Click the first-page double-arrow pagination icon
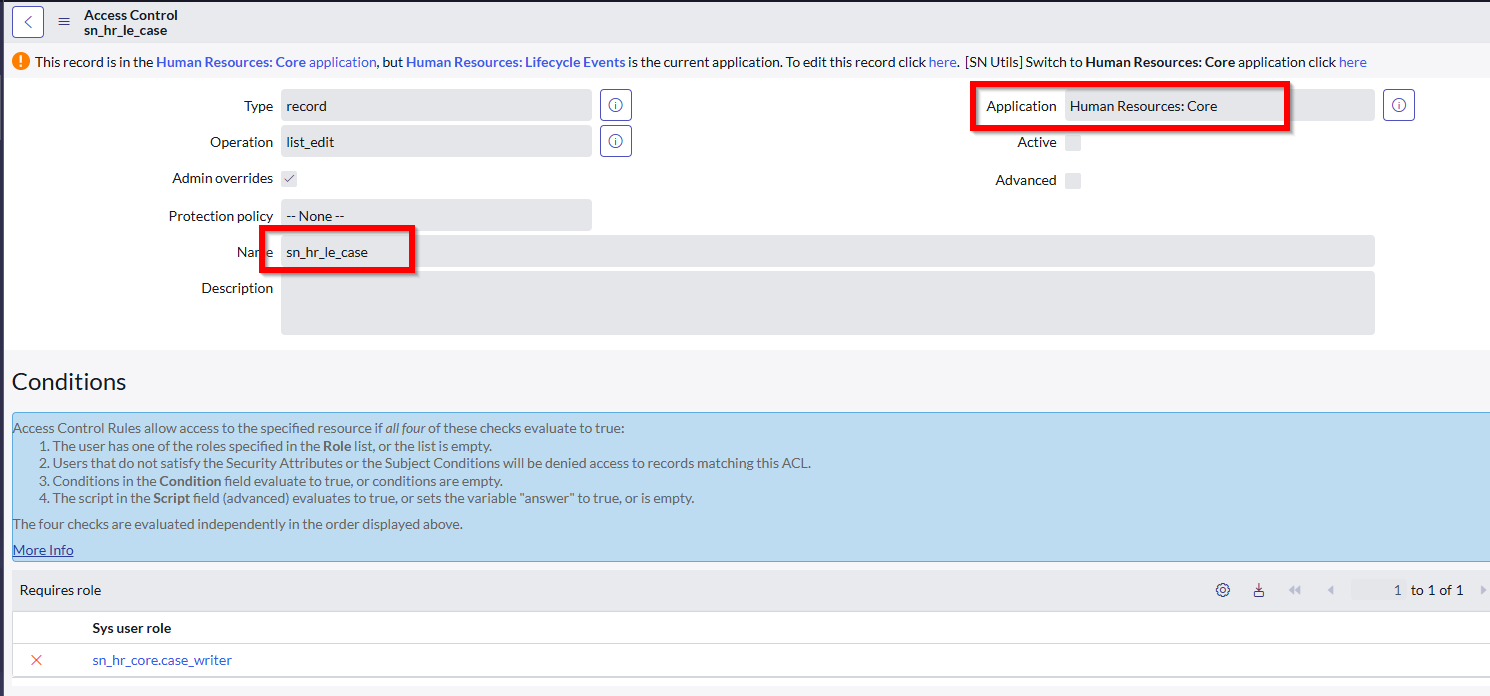The image size is (1490, 696). [1295, 590]
